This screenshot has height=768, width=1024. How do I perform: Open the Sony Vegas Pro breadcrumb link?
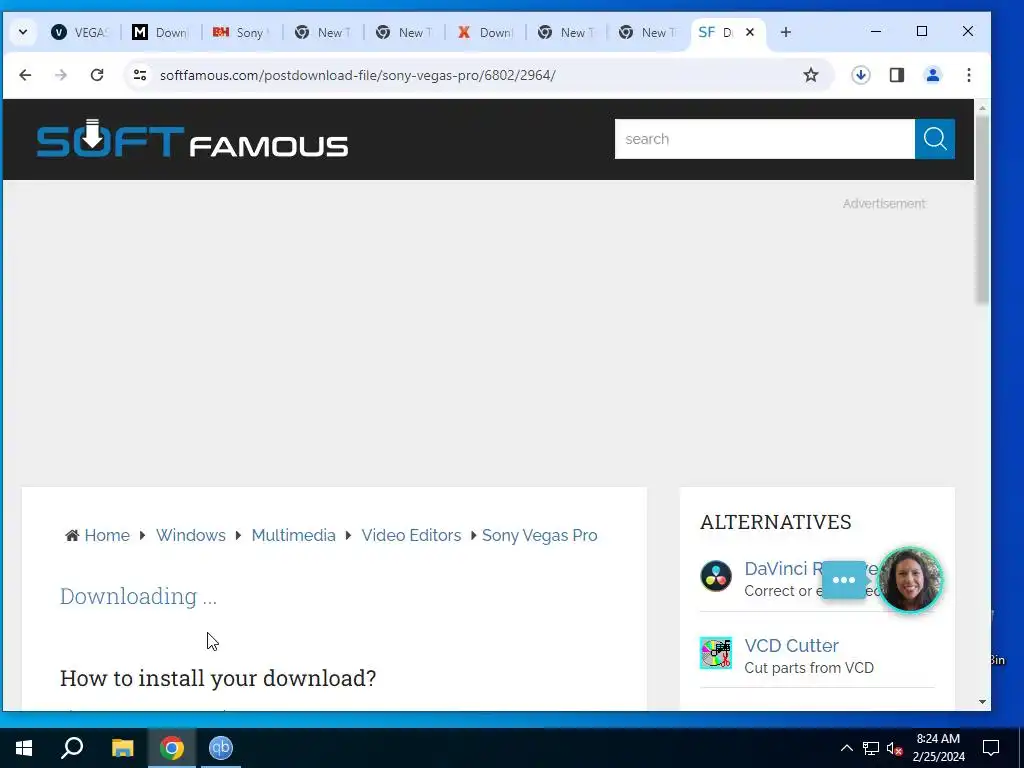pyautogui.click(x=539, y=536)
